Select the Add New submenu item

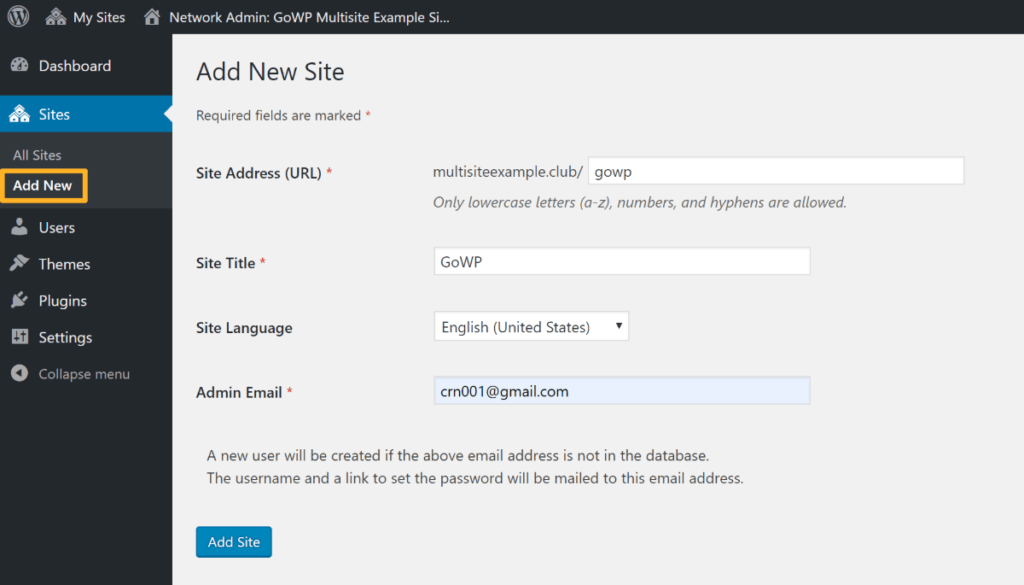tap(43, 185)
